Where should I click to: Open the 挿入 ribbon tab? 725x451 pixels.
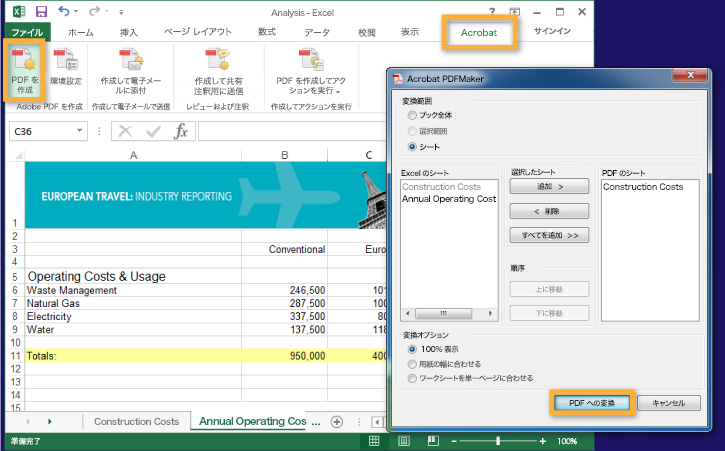pos(129,32)
